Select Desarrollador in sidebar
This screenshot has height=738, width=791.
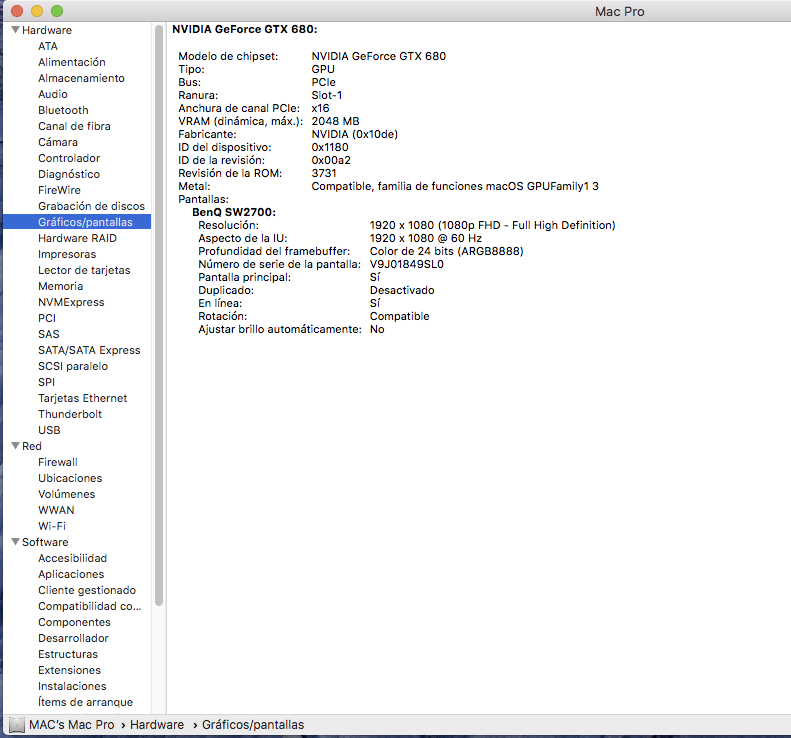73,638
